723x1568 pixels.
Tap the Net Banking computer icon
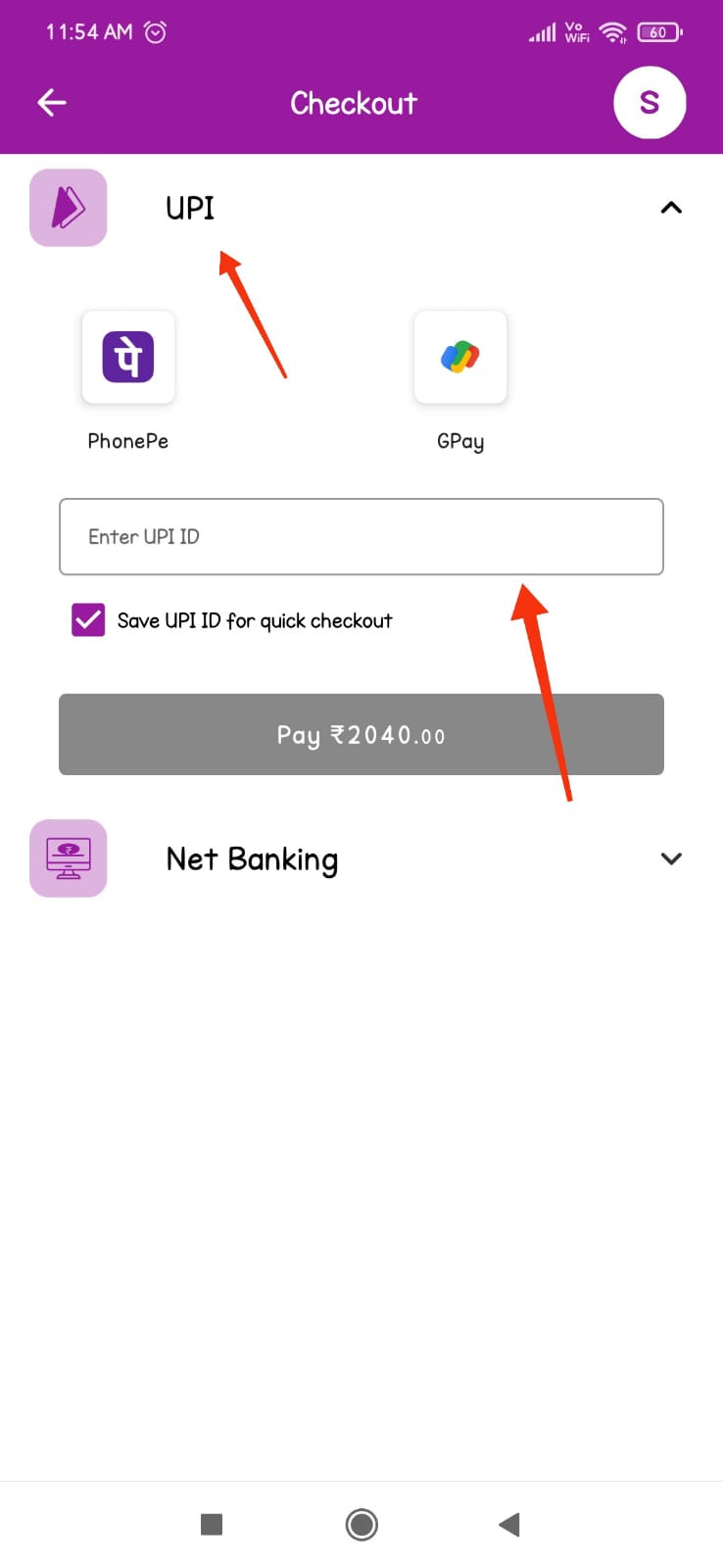[x=68, y=858]
